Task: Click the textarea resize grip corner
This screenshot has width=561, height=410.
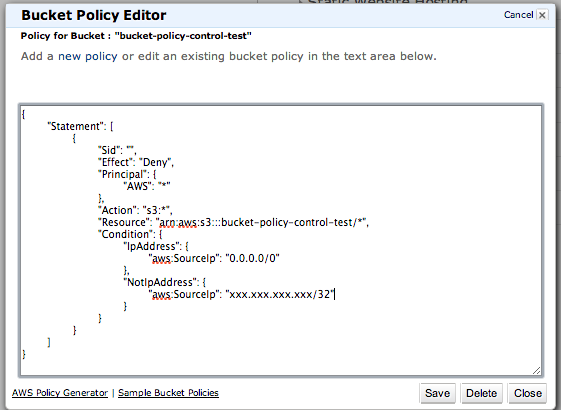Action: (x=536, y=371)
